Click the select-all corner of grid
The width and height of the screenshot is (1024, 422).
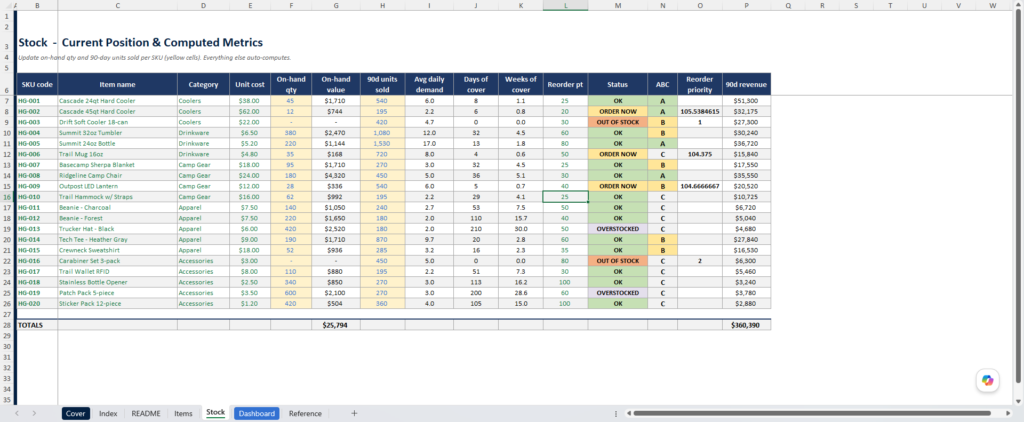(8, 5)
